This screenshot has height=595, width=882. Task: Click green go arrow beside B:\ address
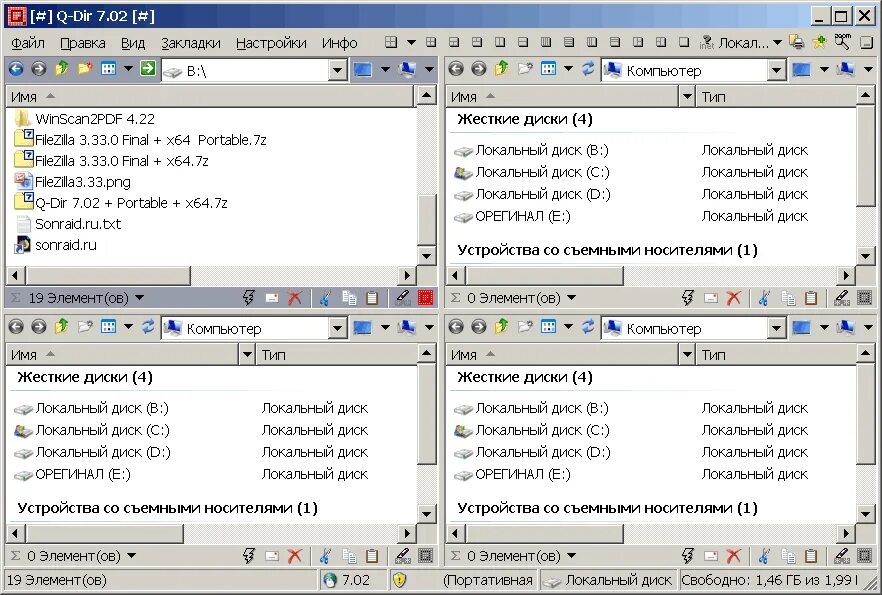click(148, 69)
